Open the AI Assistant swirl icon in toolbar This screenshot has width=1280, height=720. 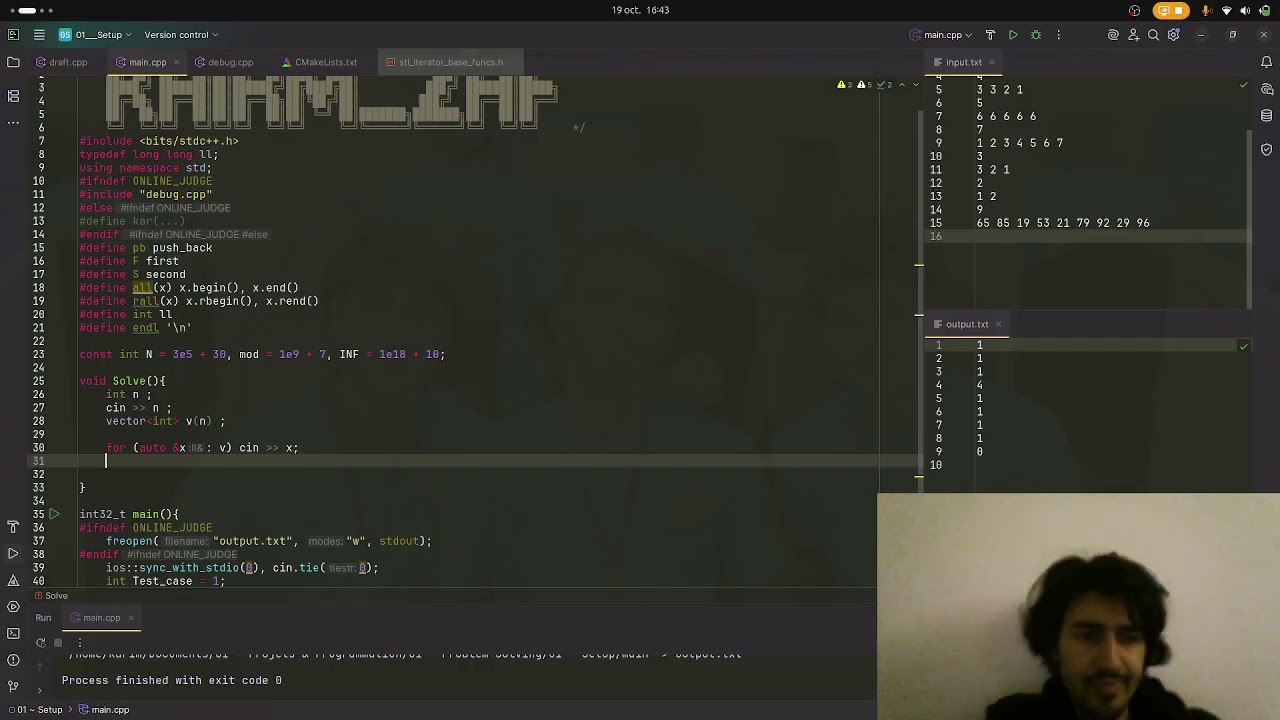[x=1113, y=35]
